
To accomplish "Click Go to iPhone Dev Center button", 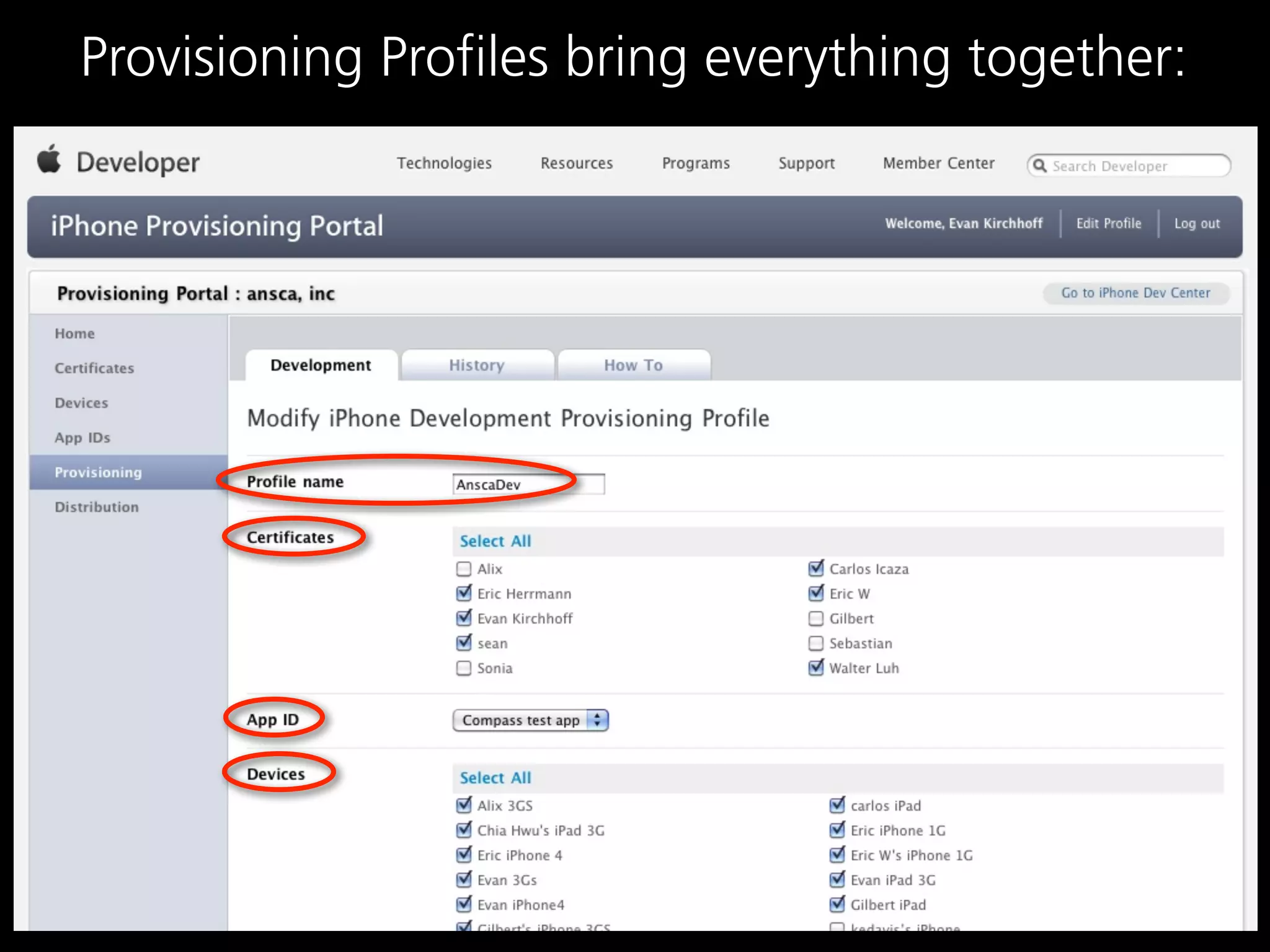I will tap(1135, 293).
